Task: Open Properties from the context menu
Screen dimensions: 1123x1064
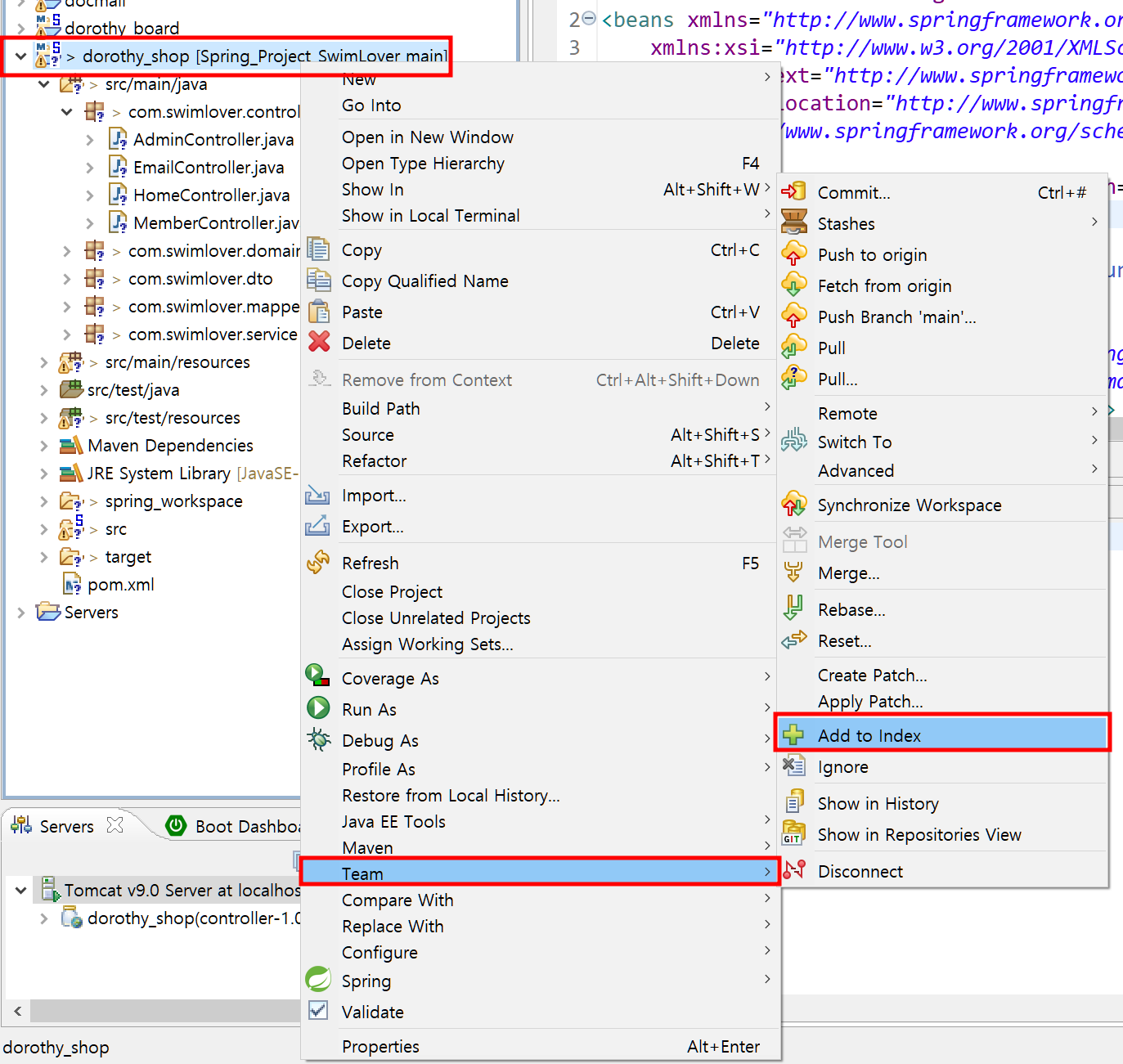Action: coord(380,1046)
